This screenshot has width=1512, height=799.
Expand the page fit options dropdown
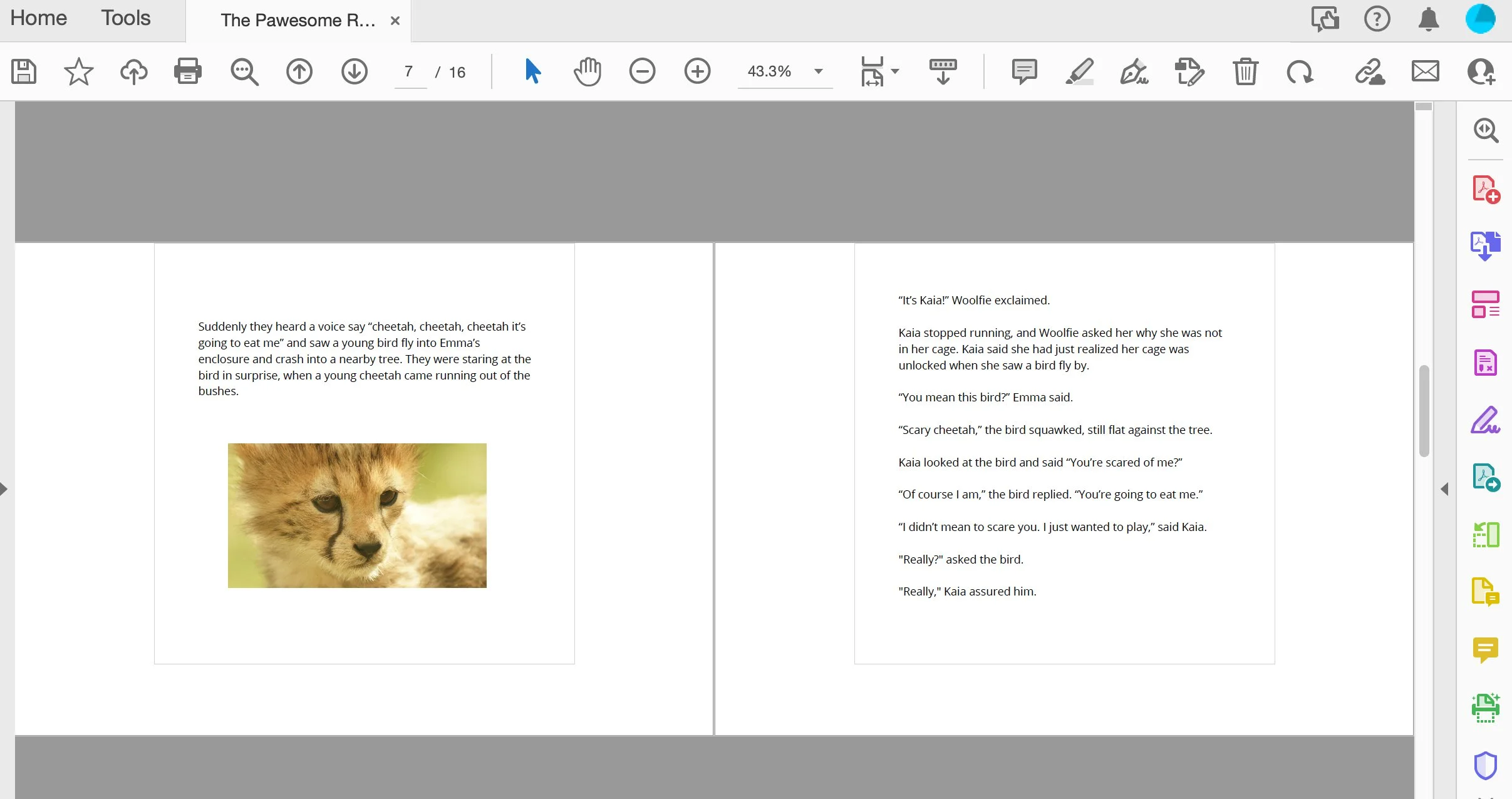(x=895, y=71)
